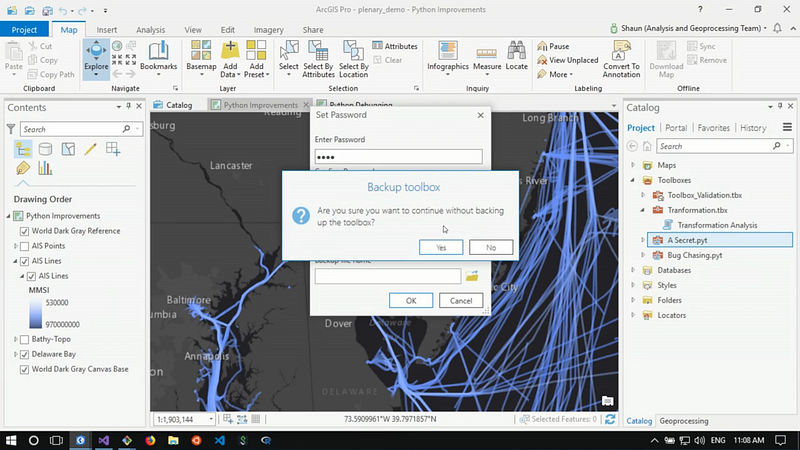Expand Toolbox_Validation.tbx
Viewport: 800px width, 450px height.
[643, 195]
